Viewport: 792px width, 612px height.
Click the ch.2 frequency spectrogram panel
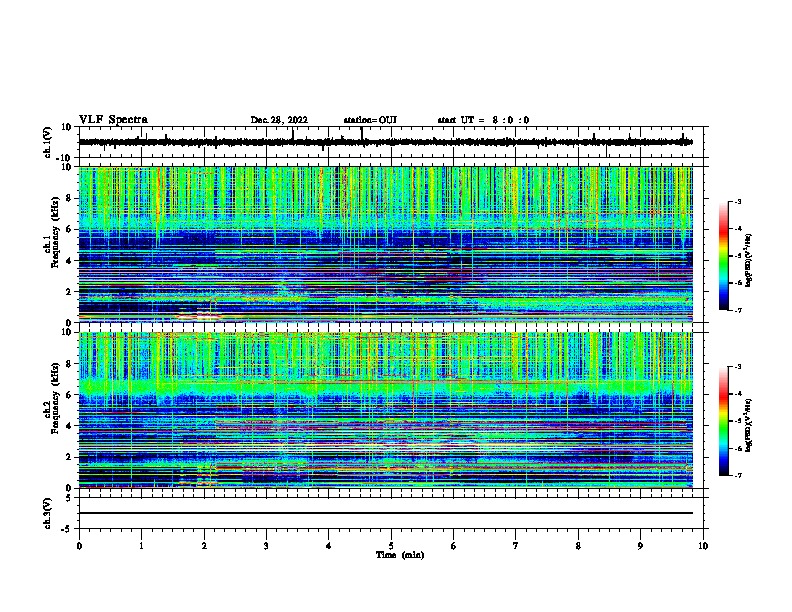pyautogui.click(x=385, y=410)
